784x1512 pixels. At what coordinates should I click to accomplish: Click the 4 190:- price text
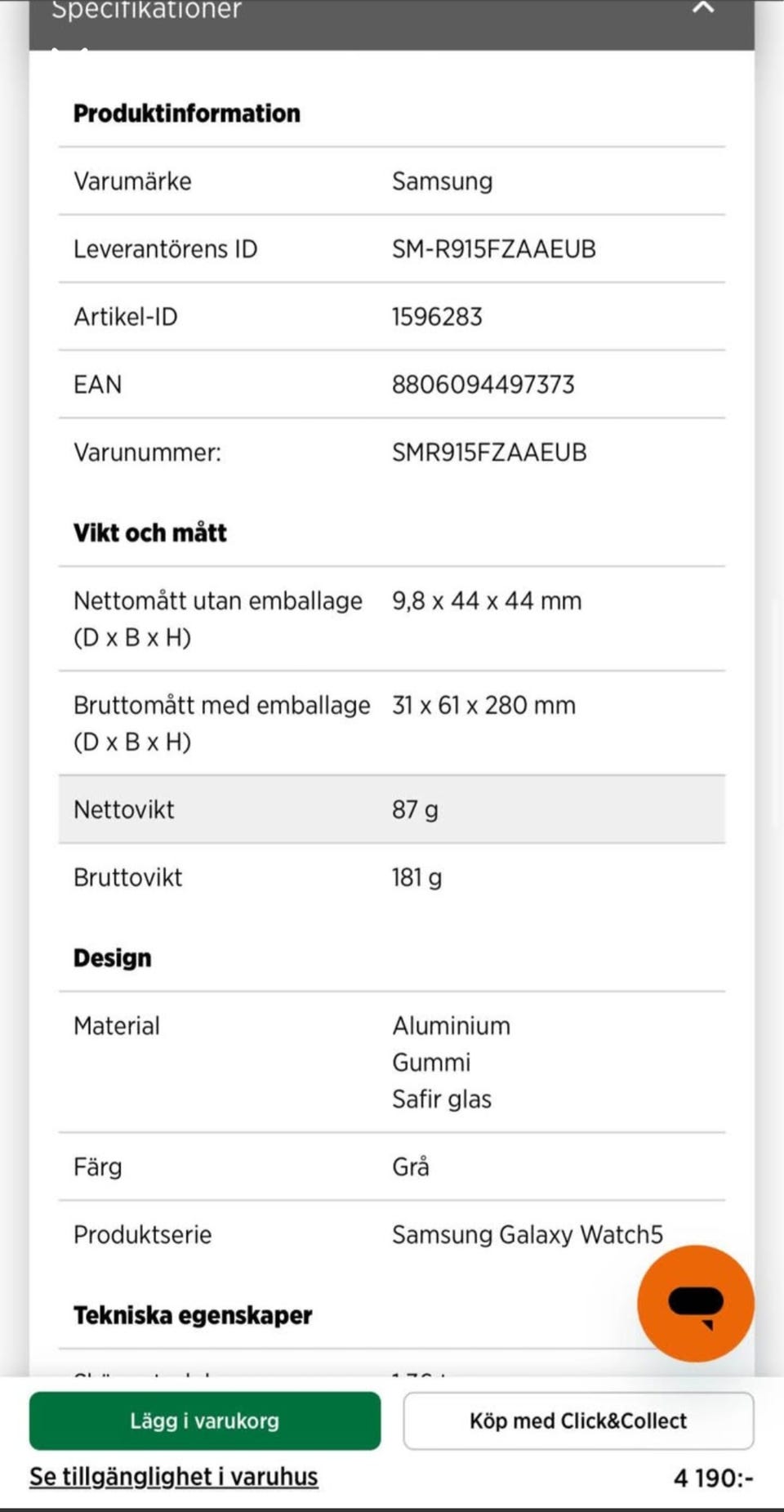click(x=712, y=1477)
